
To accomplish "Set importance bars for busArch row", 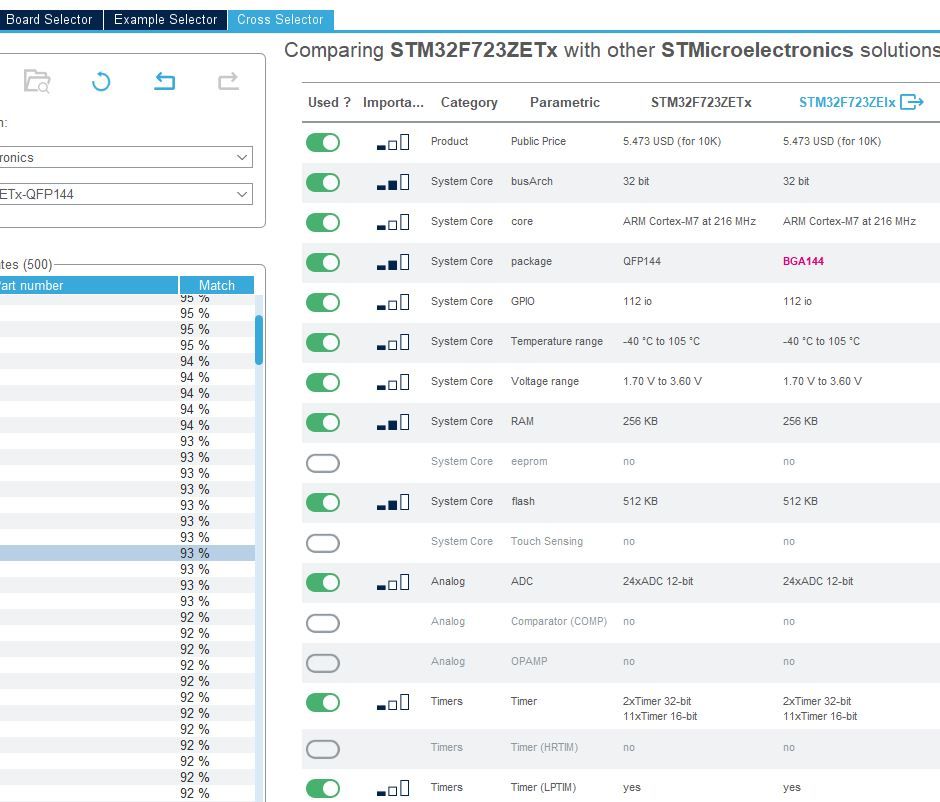I will [393, 182].
